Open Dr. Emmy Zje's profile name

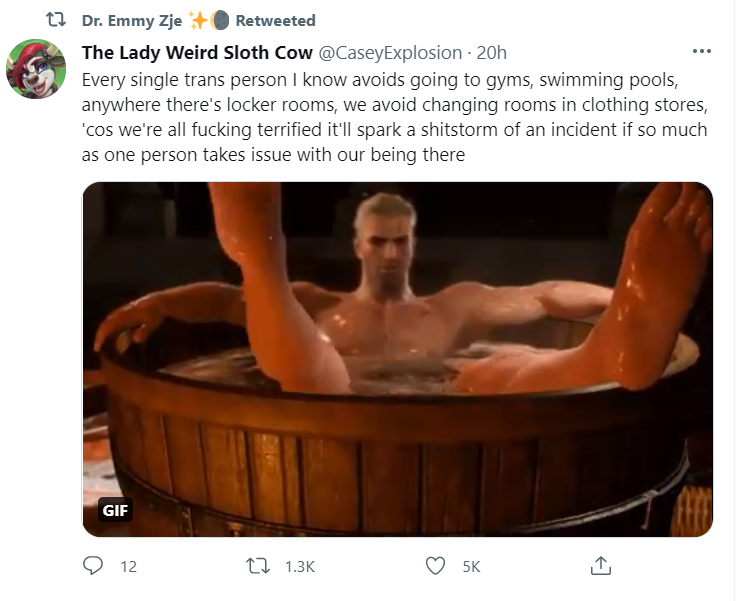pyautogui.click(x=132, y=21)
